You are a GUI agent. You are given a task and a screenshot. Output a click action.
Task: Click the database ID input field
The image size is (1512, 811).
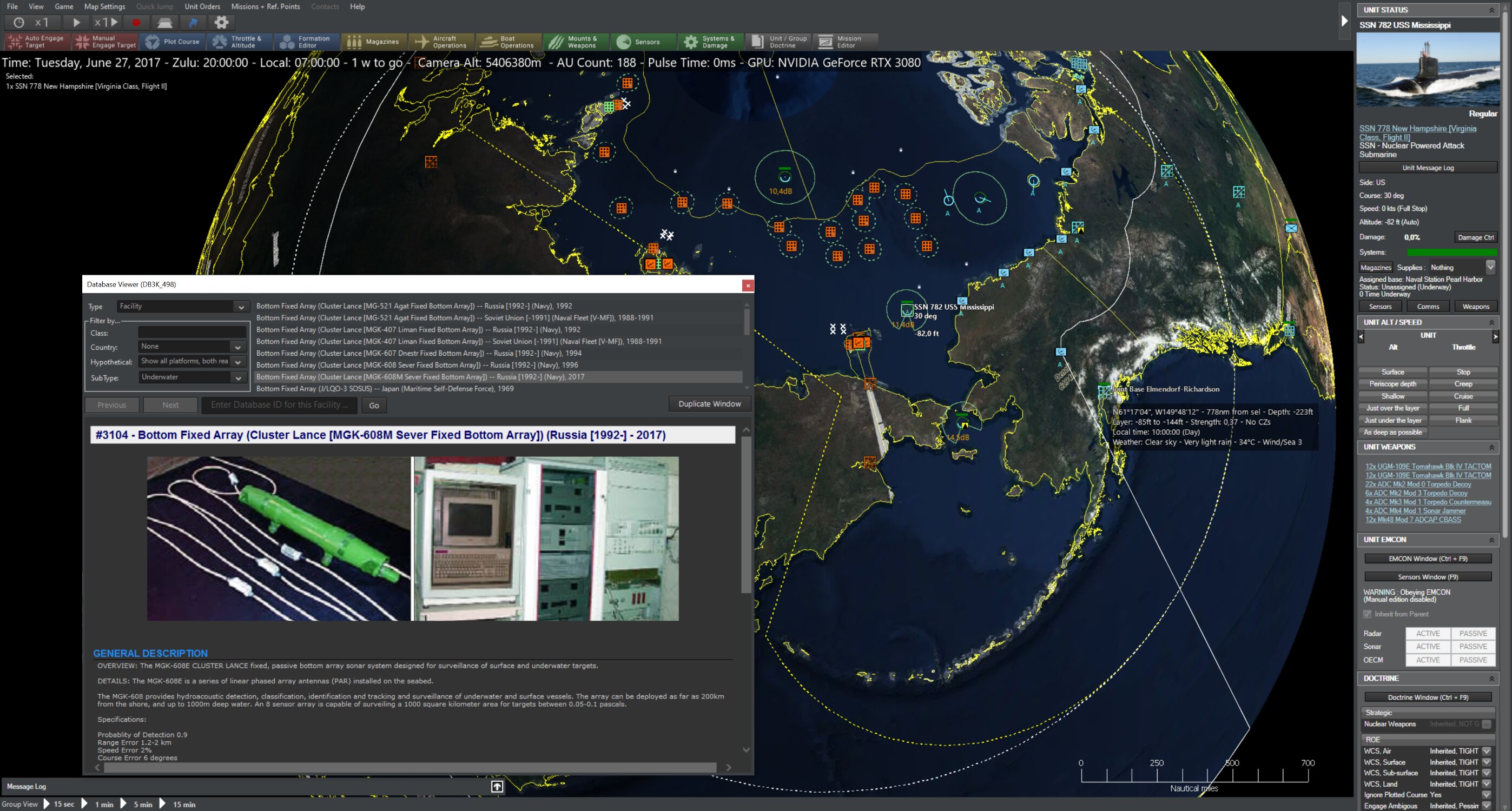(279, 405)
